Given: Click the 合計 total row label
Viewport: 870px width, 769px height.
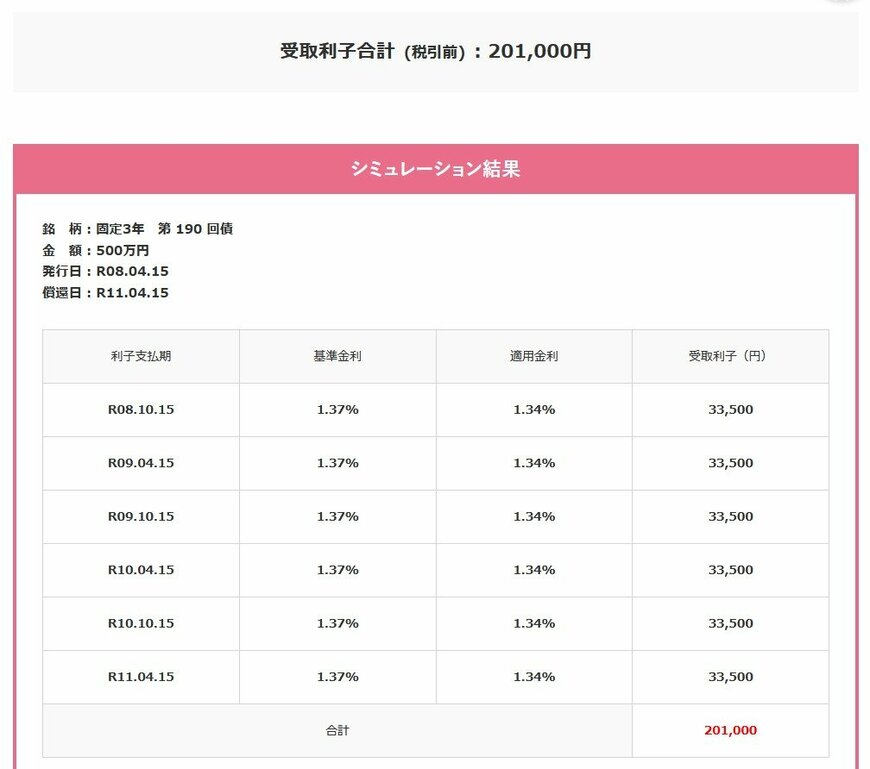Looking at the screenshot, I should 337,731.
